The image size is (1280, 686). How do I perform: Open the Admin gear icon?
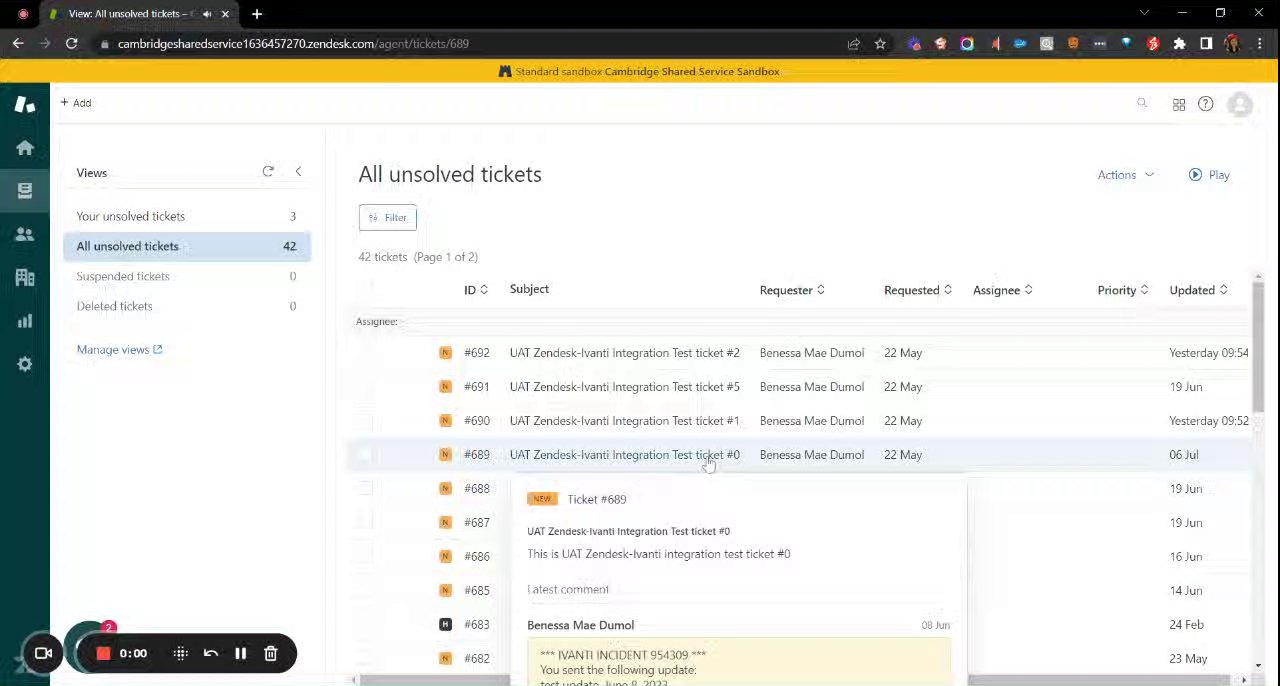25,364
